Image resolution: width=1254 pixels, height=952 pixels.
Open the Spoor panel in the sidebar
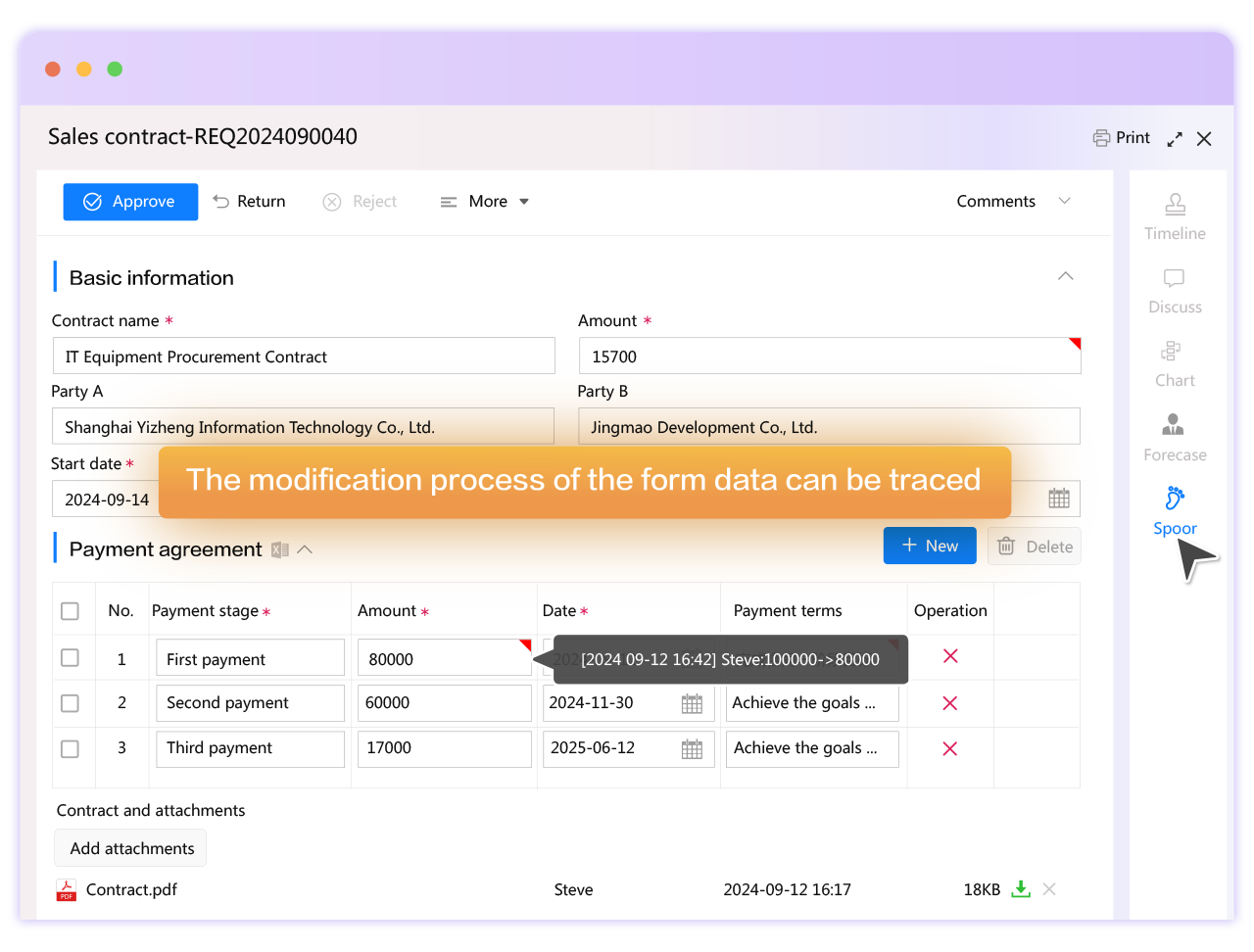(x=1174, y=509)
